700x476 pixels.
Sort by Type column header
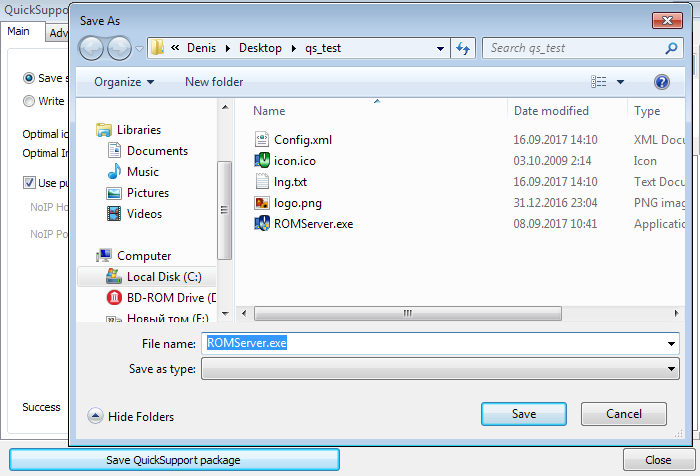pyautogui.click(x=647, y=111)
